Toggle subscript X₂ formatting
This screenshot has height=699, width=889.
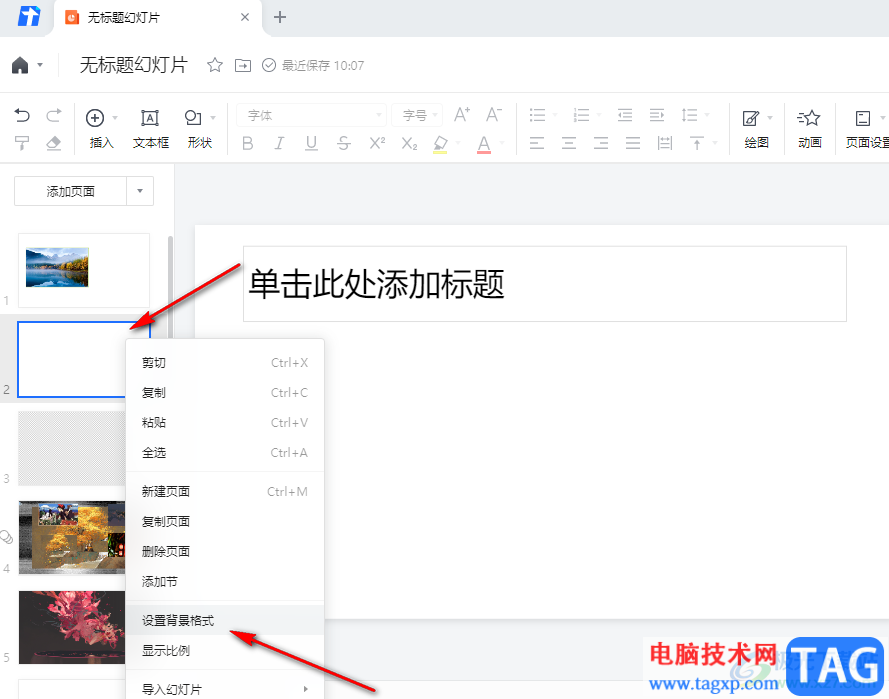[x=409, y=143]
